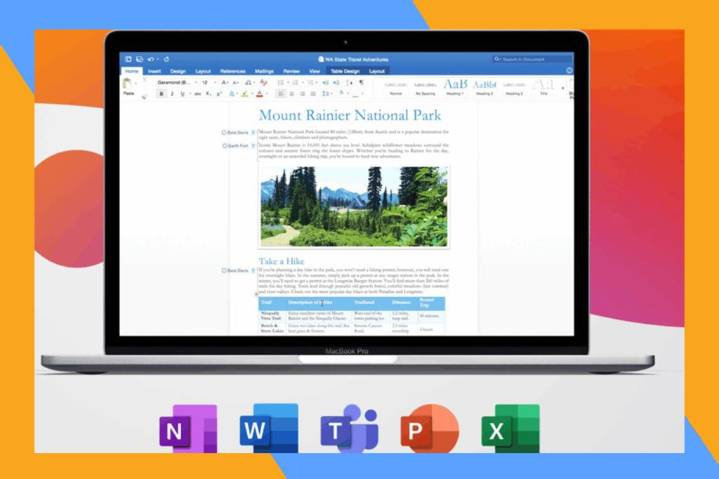Image resolution: width=719 pixels, height=479 pixels.
Task: Toggle Italic formatting
Action: [x=172, y=94]
